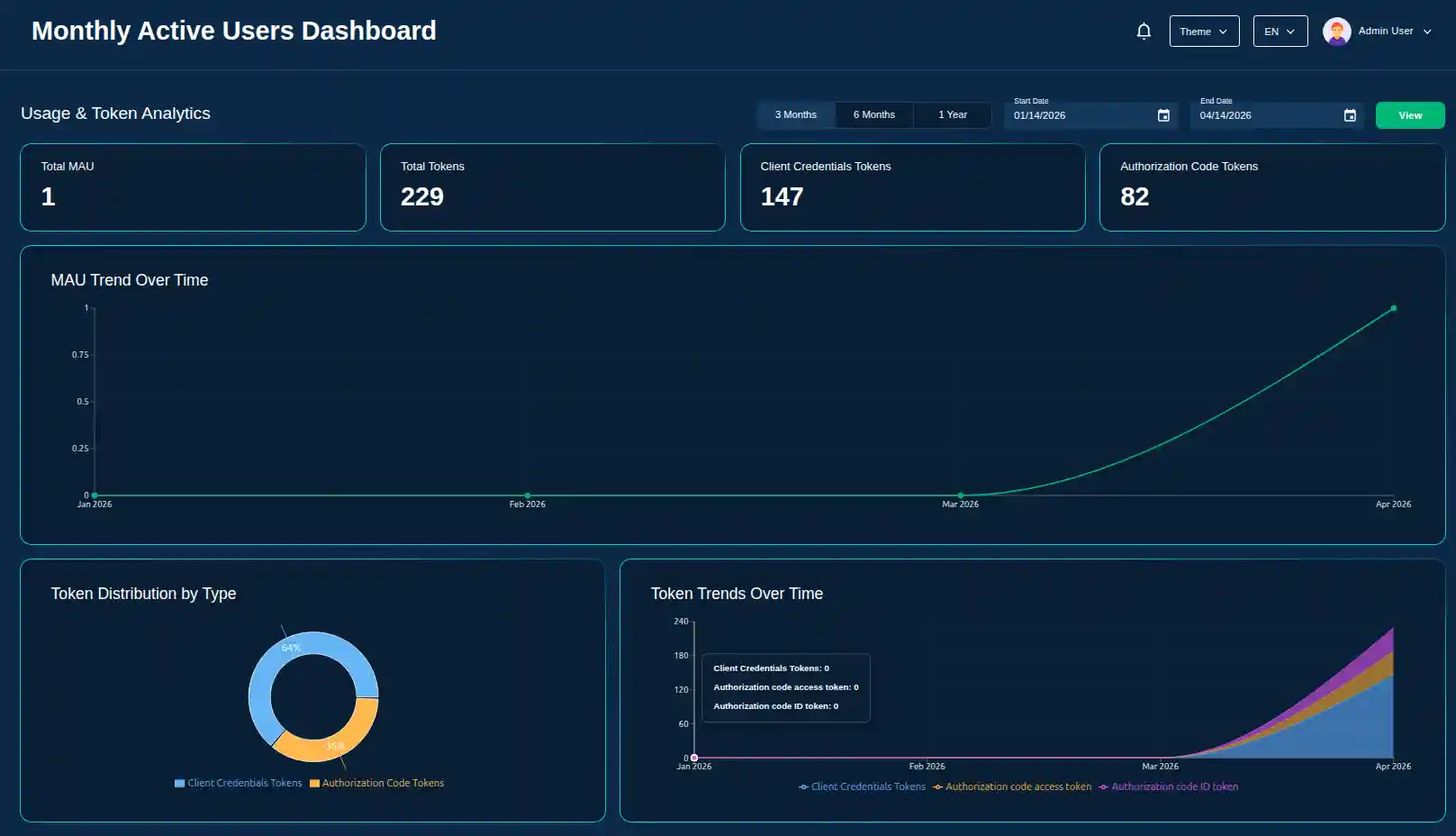Open the End Date calendar picker
Screen dimensions: 1456x836
coord(1350,115)
